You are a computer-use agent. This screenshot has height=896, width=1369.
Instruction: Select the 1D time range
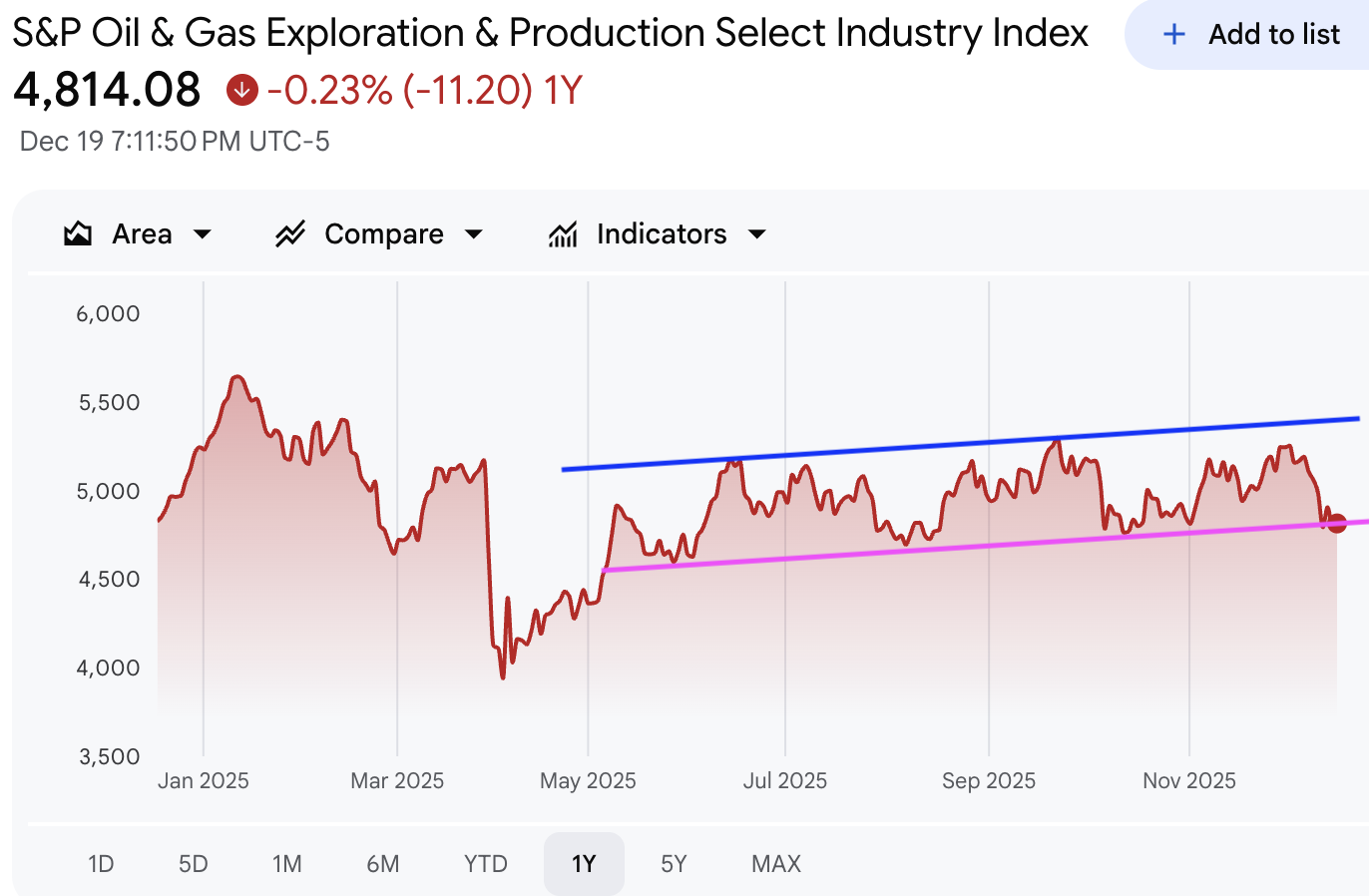point(101,864)
